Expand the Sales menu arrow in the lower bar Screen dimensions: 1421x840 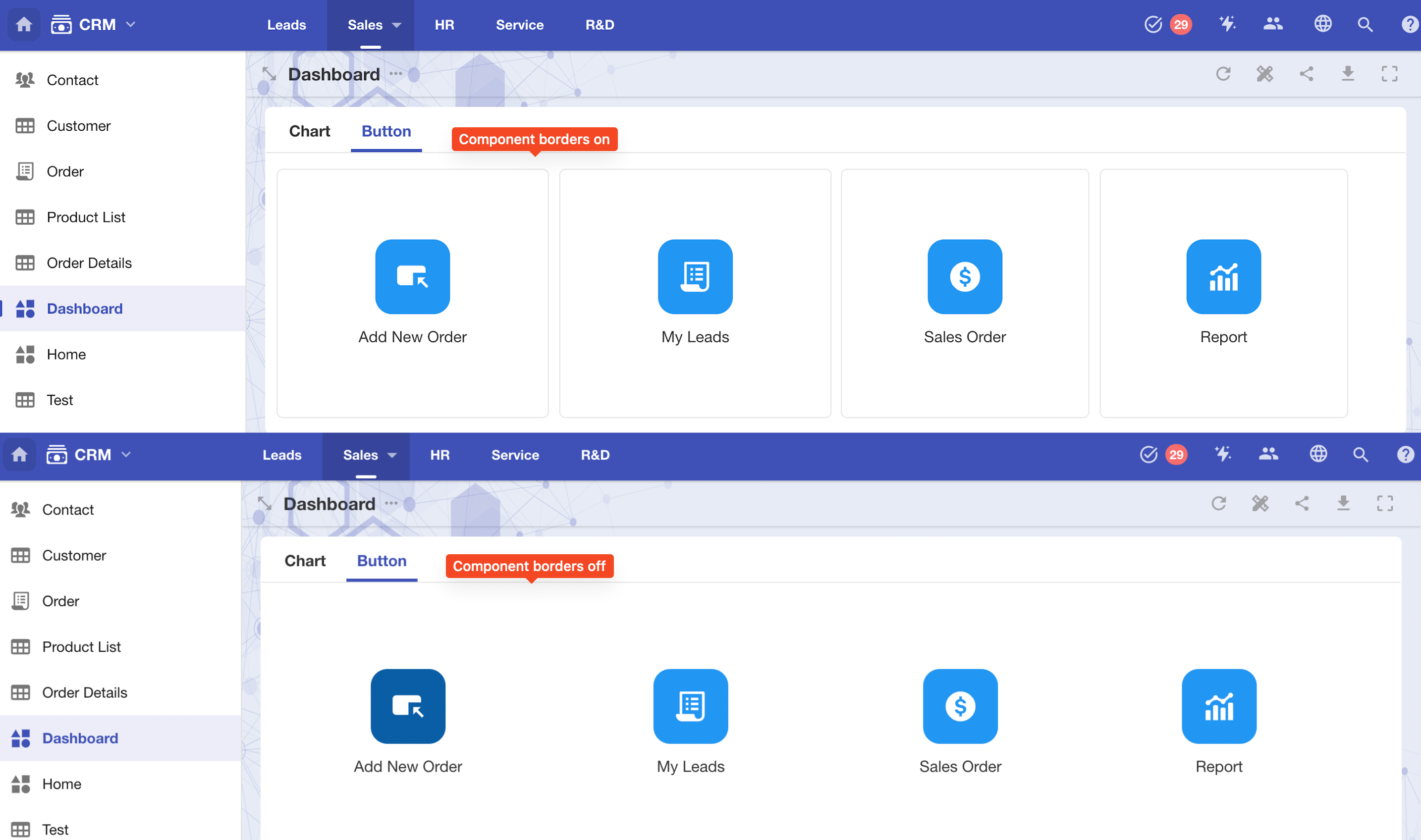pyautogui.click(x=392, y=455)
